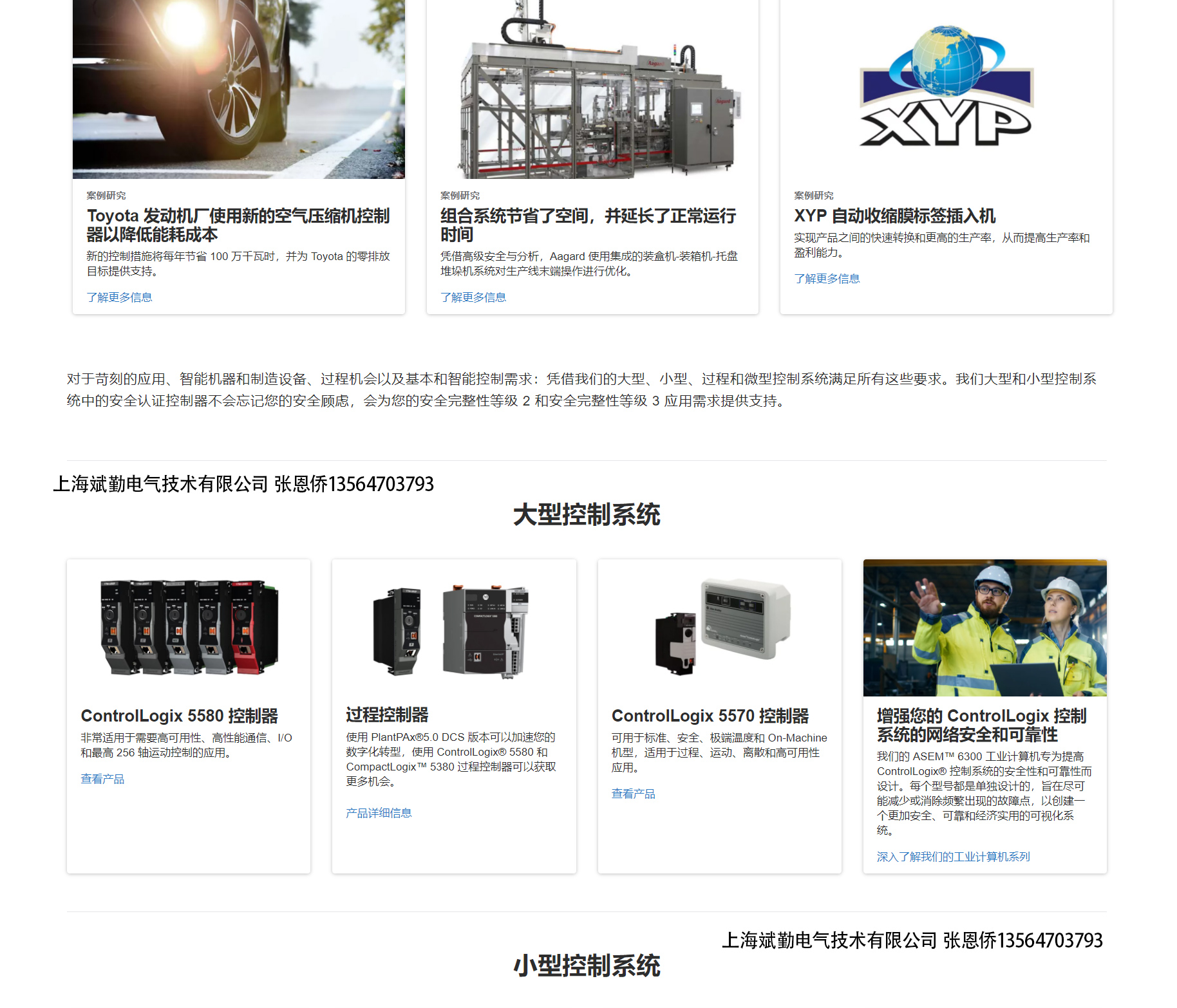Click the '小型控制系统' section heading
Screen dimensions: 1177x1008
[587, 966]
